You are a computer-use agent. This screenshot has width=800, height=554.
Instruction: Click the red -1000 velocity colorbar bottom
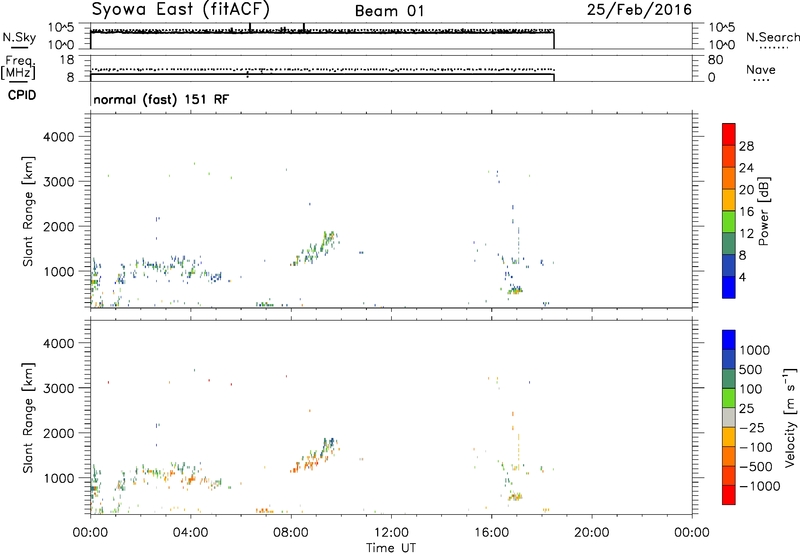point(729,495)
